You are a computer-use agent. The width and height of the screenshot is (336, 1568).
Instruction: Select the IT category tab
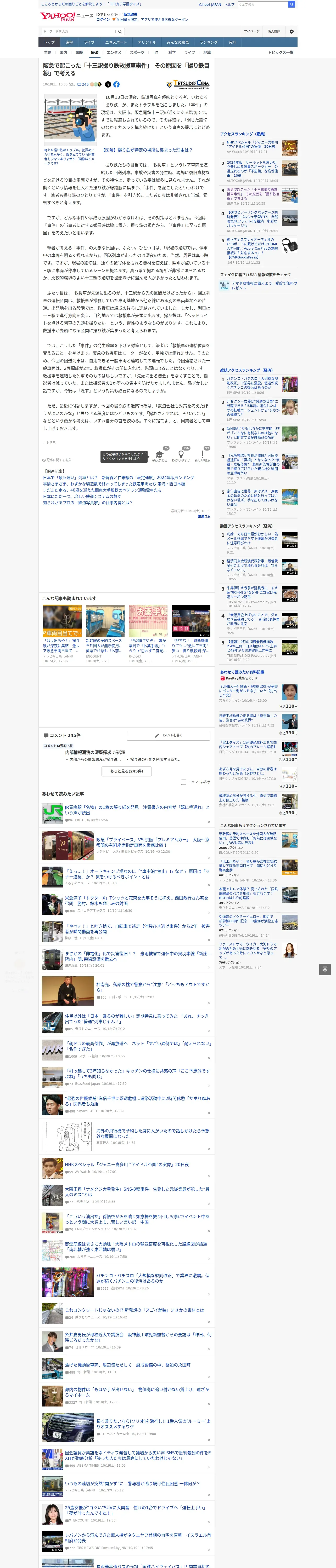(x=156, y=52)
